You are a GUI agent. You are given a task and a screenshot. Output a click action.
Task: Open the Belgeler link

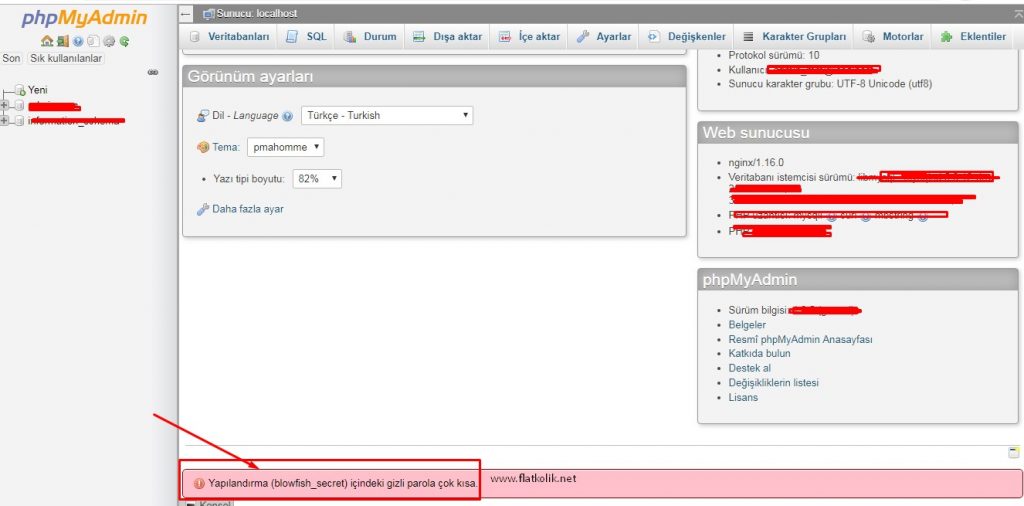point(747,324)
